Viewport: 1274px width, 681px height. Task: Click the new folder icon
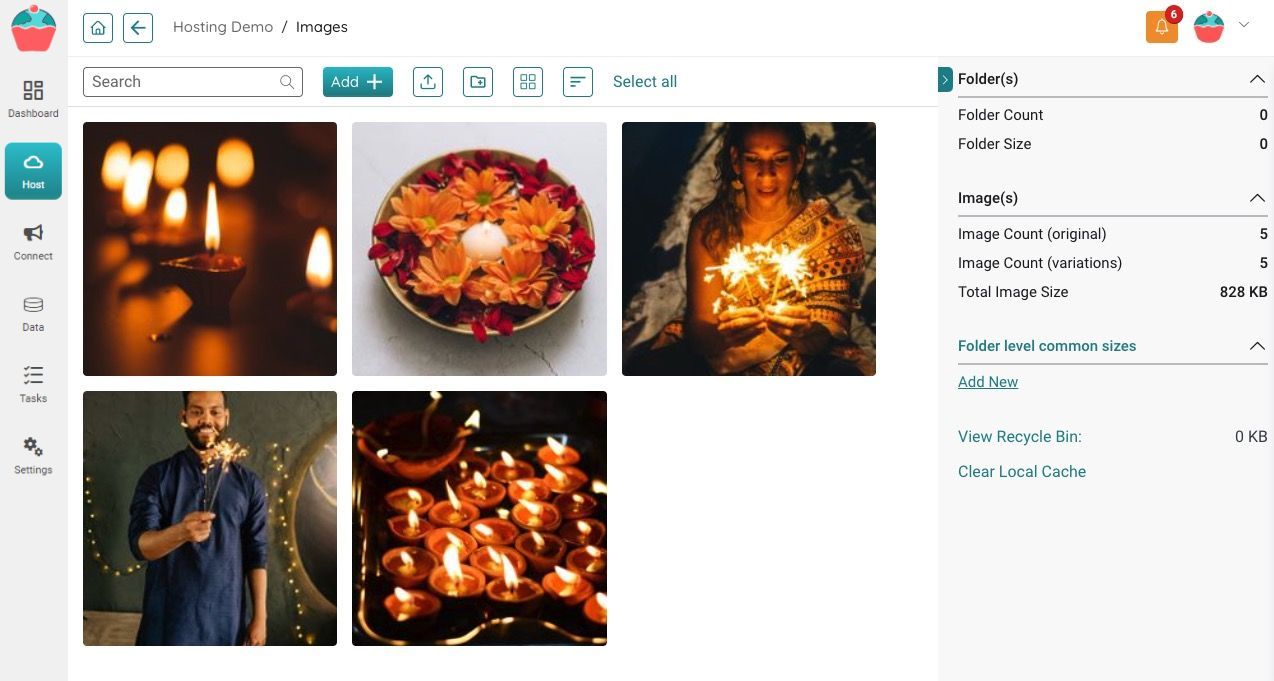478,82
